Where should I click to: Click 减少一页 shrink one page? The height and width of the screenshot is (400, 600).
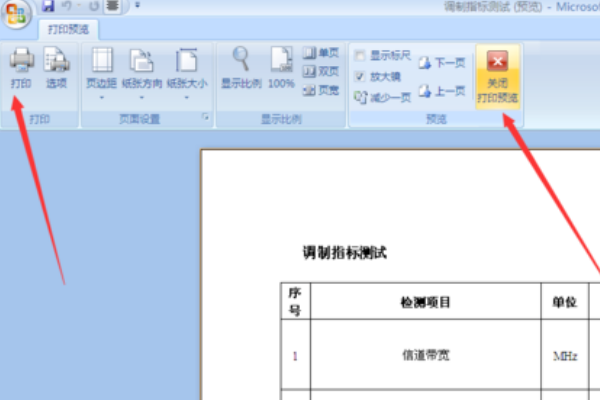coord(383,98)
